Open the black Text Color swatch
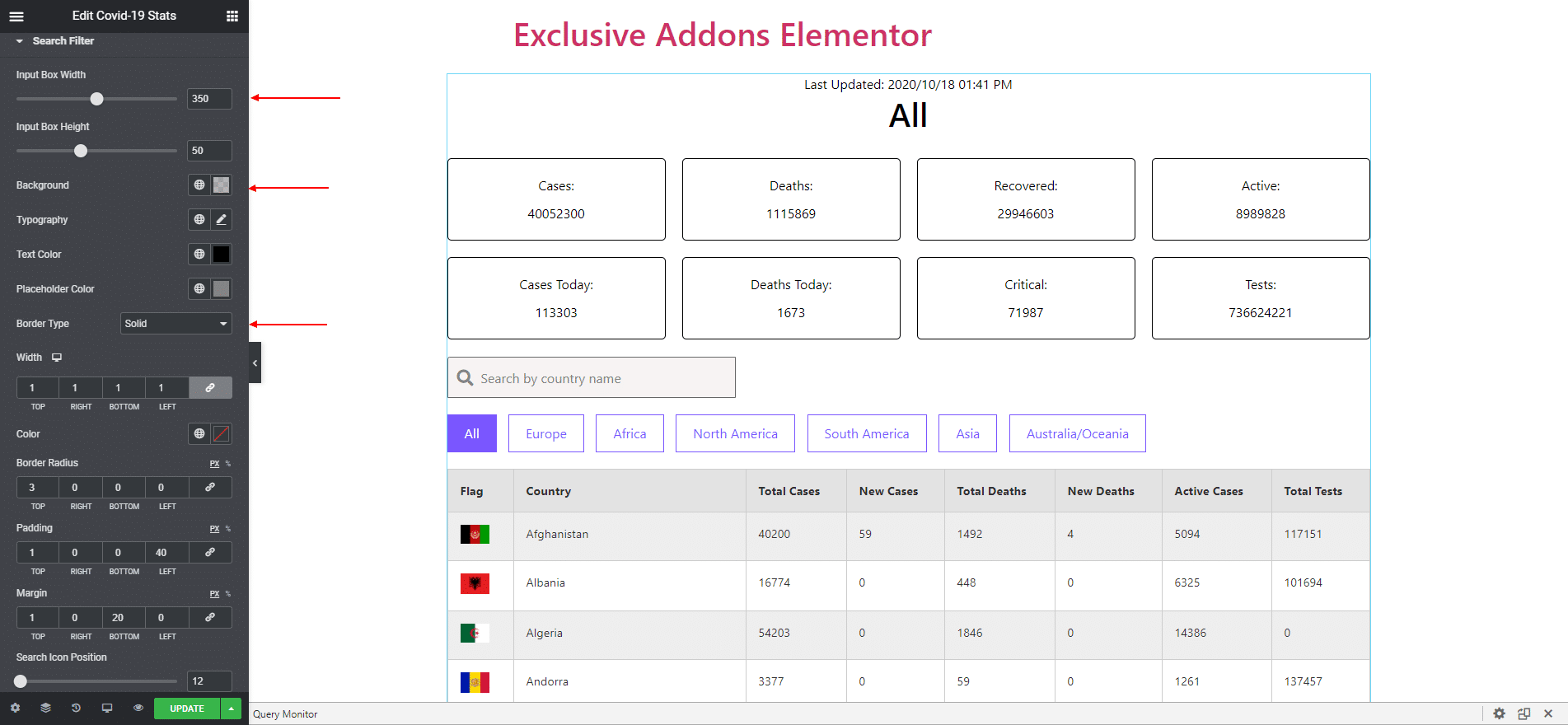 click(222, 255)
